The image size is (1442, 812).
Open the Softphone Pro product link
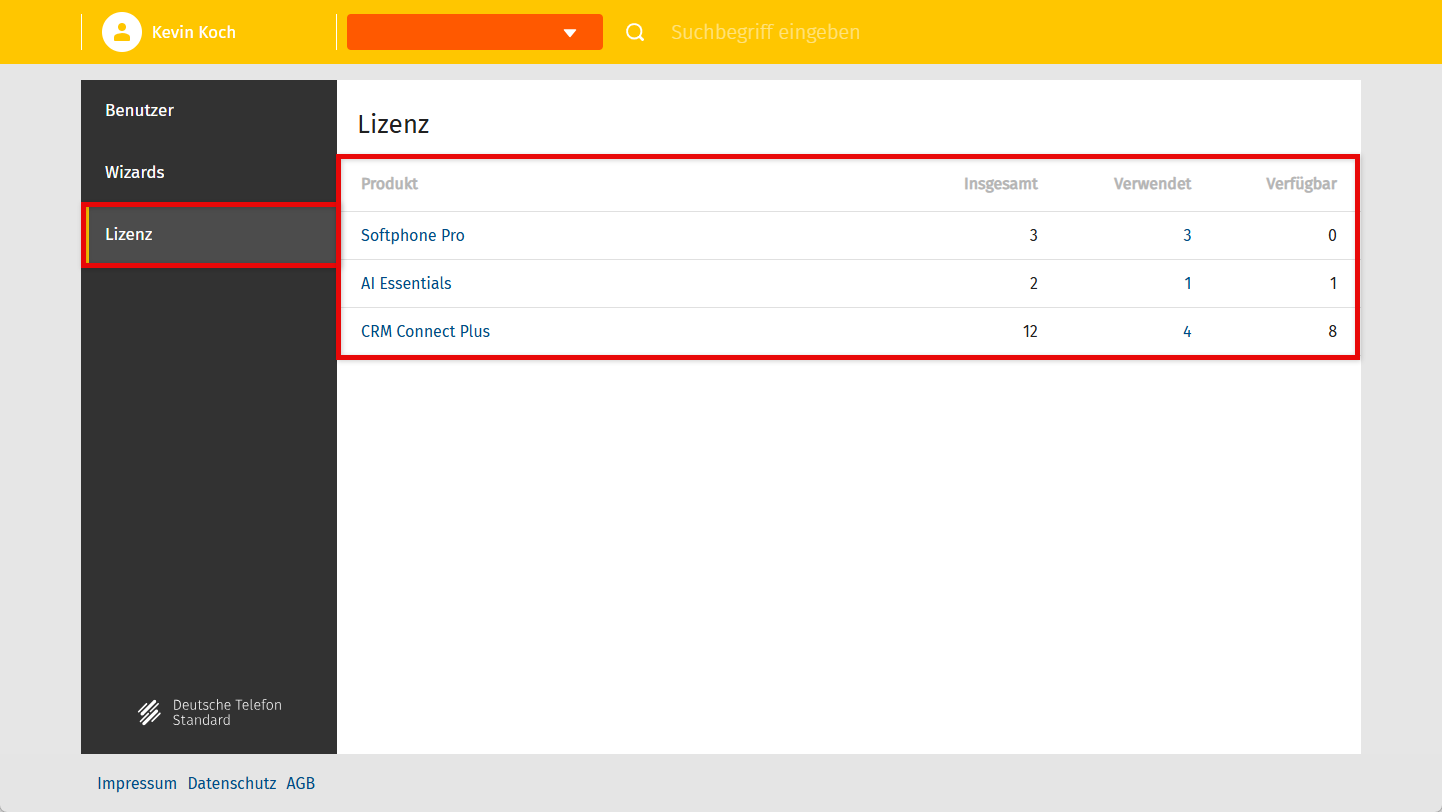click(413, 236)
